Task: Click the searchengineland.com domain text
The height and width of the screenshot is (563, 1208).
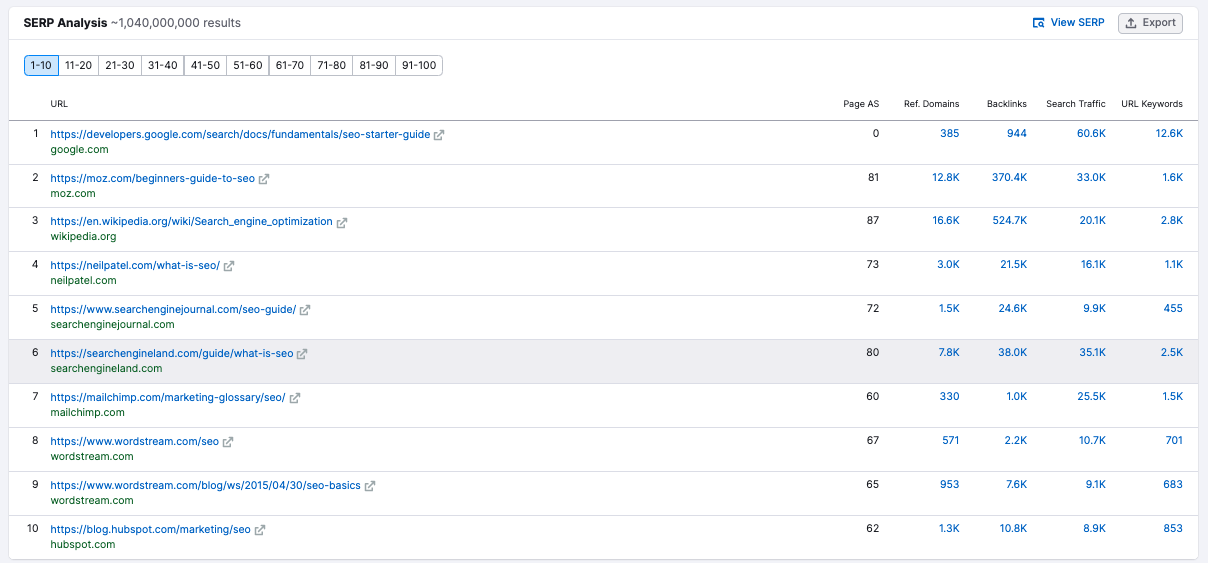Action: [106, 369]
